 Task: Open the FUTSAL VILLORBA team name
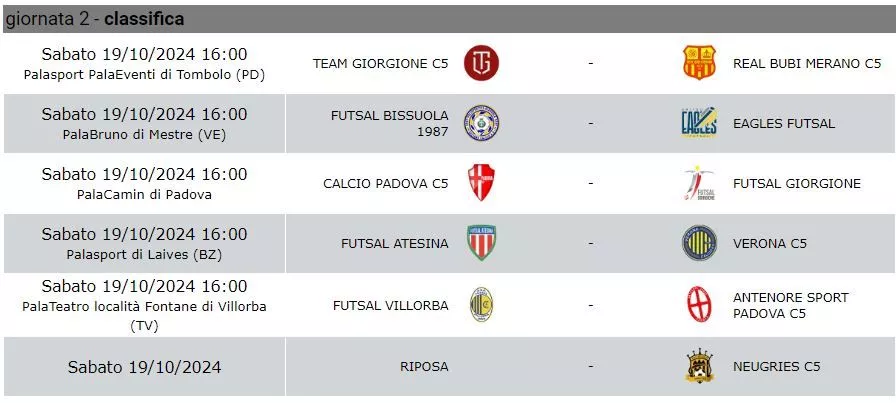(x=391, y=306)
